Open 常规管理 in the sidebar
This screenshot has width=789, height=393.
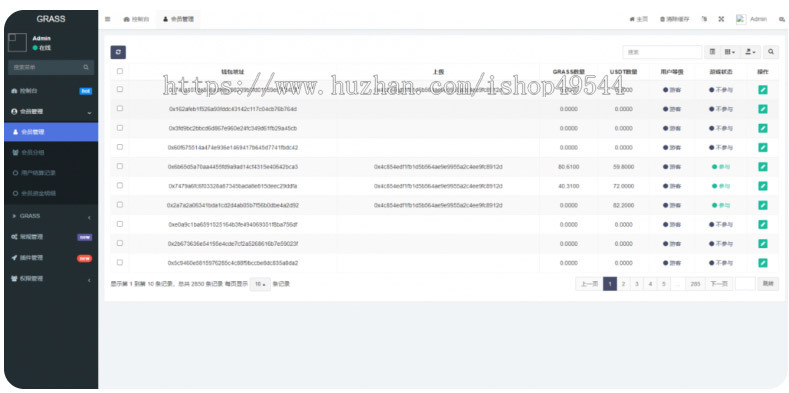(x=51, y=237)
